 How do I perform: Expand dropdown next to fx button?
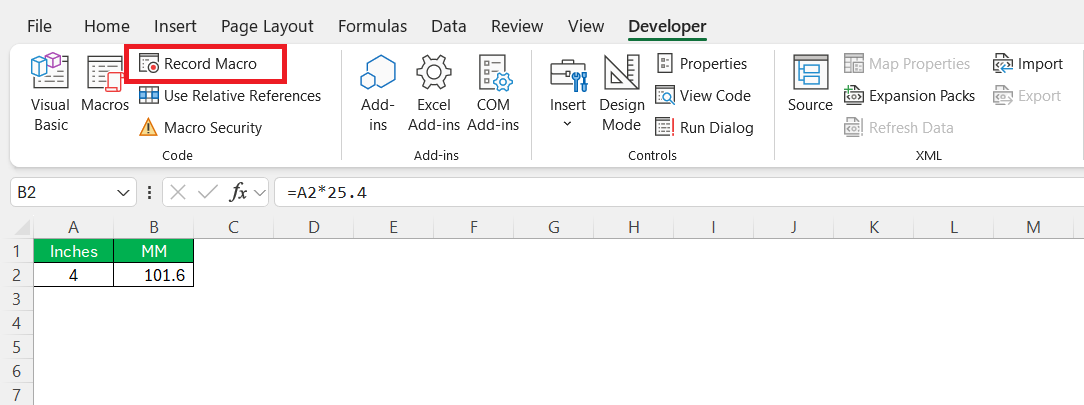click(x=261, y=193)
